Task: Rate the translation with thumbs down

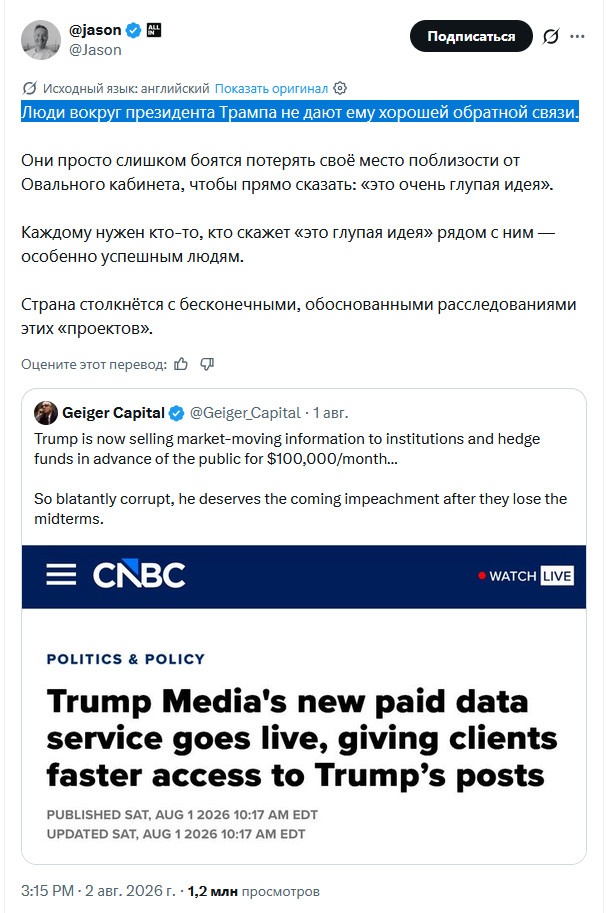Action: (207, 365)
